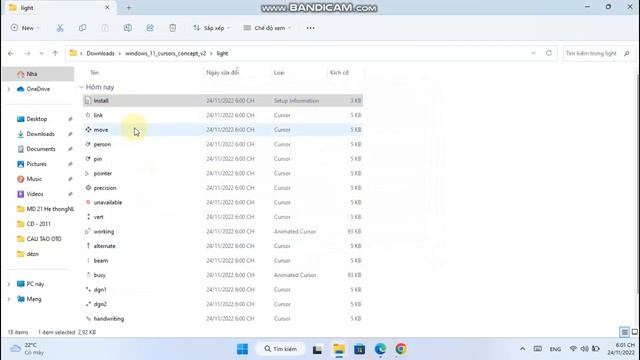Image resolution: width=640 pixels, height=360 pixels.
Task: Select the precision cursor file
Action: pyautogui.click(x=223, y=188)
